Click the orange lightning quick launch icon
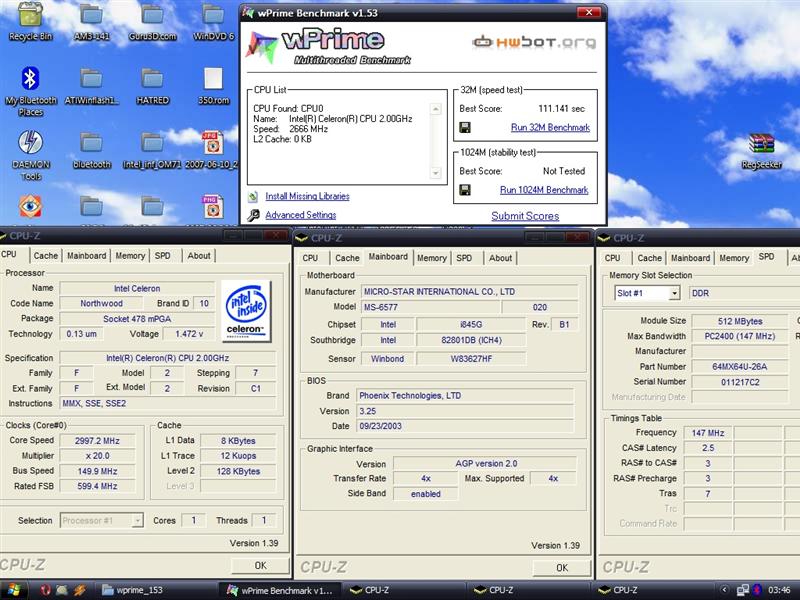800x600 pixels. tap(79, 590)
